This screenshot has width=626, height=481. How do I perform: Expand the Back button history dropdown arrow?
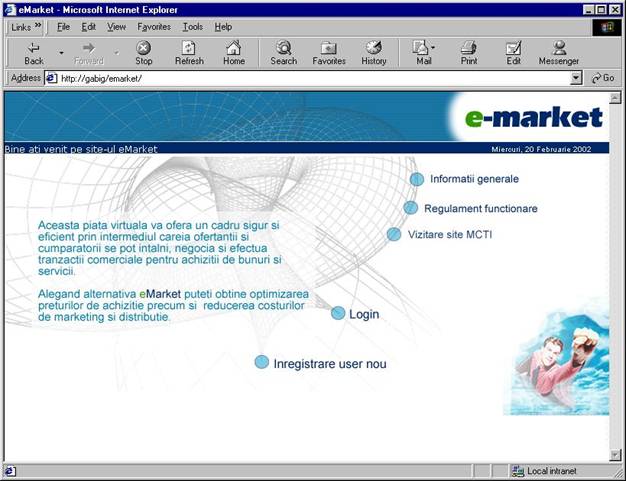[61, 52]
